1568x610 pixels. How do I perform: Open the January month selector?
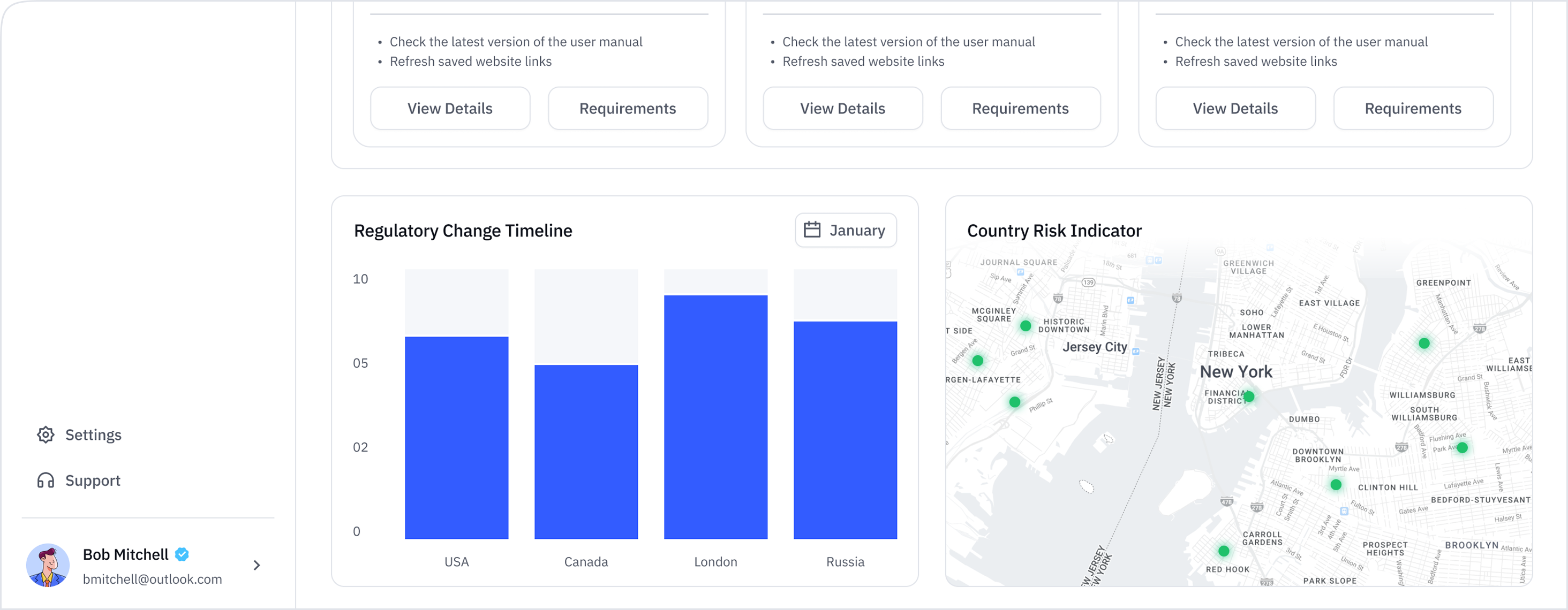pos(846,230)
